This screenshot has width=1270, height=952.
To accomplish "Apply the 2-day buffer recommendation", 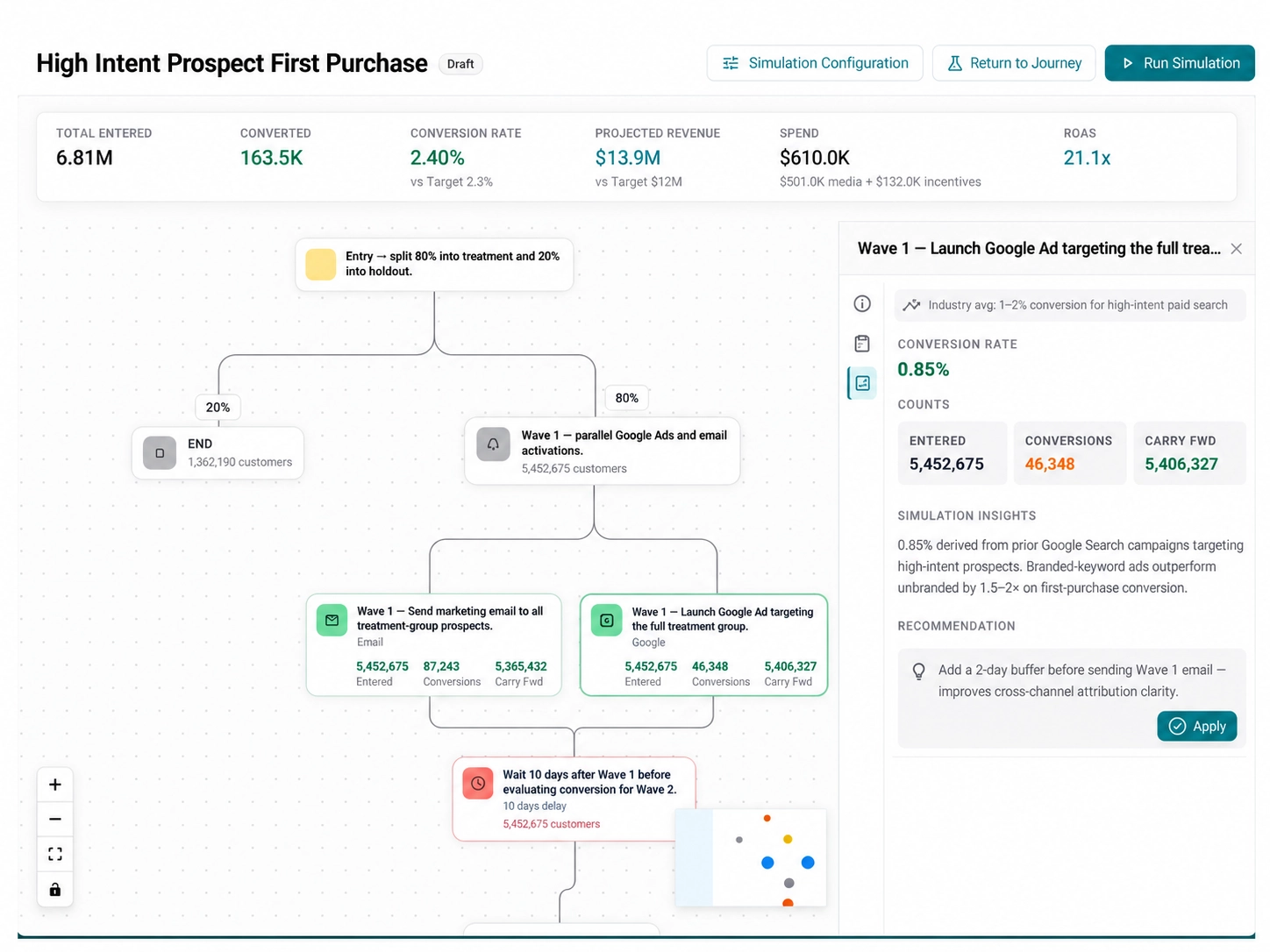I will [1196, 726].
